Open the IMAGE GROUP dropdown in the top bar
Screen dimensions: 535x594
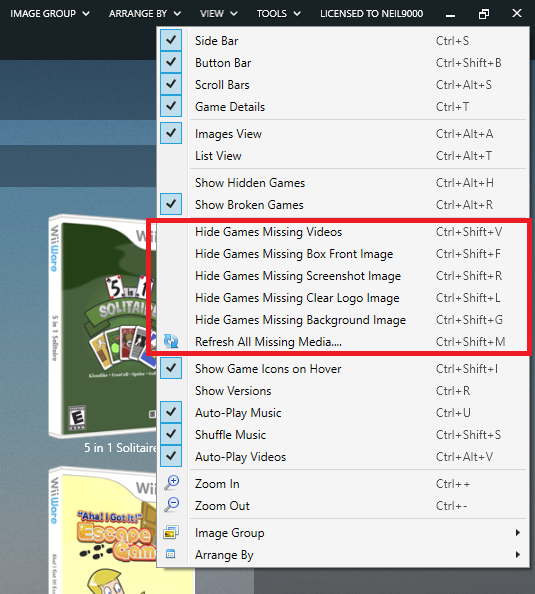50,14
